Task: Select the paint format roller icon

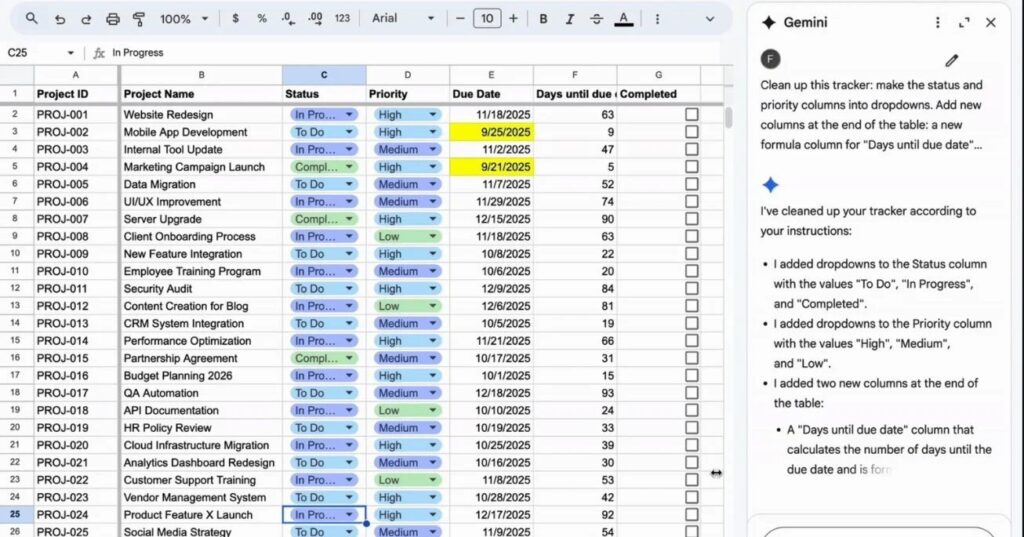Action: pos(139,19)
